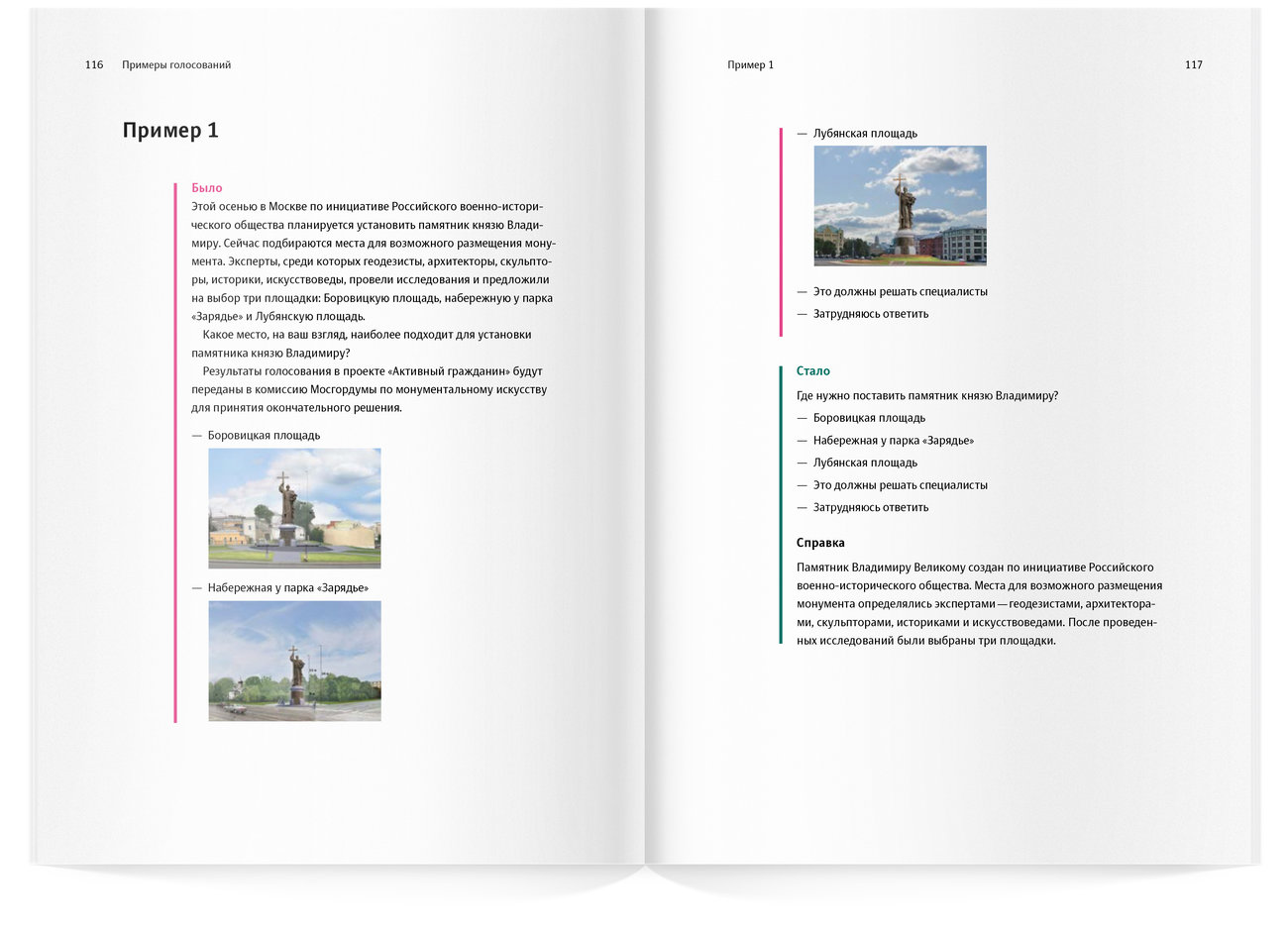Choose «Затрудняюсь ответить» under Стало

(x=871, y=507)
